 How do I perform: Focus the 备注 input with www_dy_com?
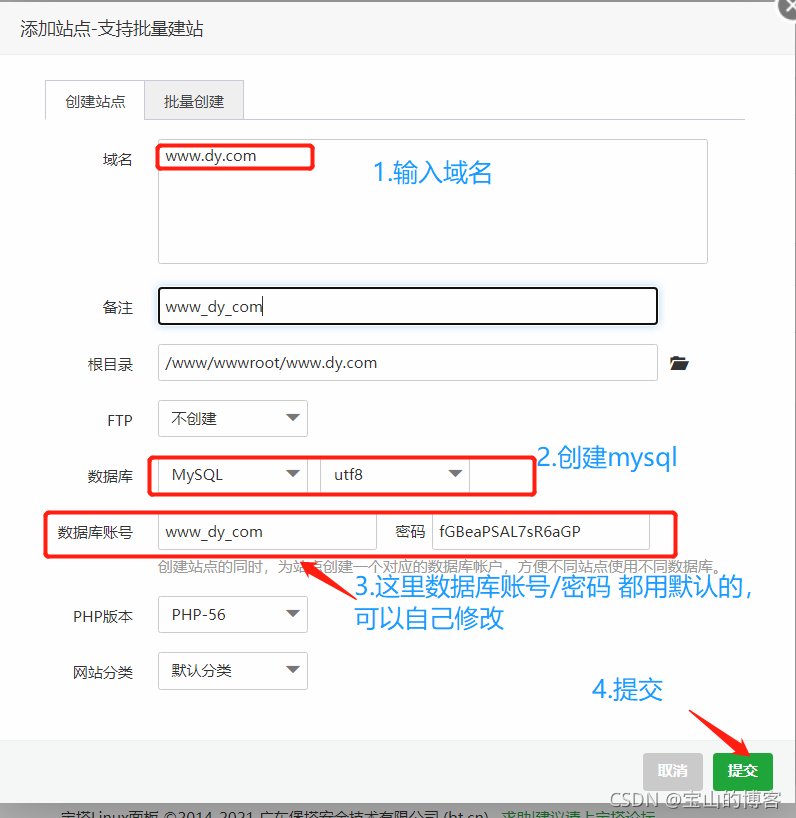407,307
